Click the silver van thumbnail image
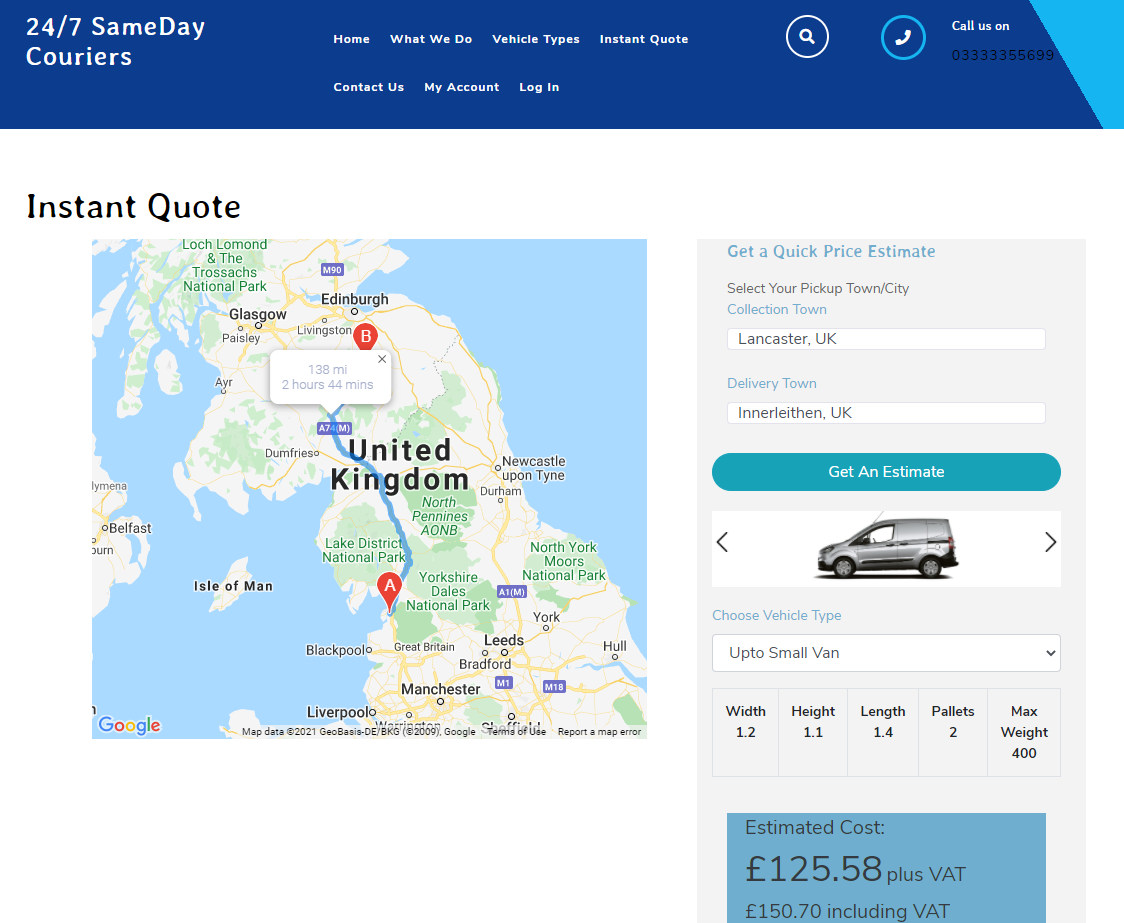The image size is (1124, 923). [x=887, y=548]
